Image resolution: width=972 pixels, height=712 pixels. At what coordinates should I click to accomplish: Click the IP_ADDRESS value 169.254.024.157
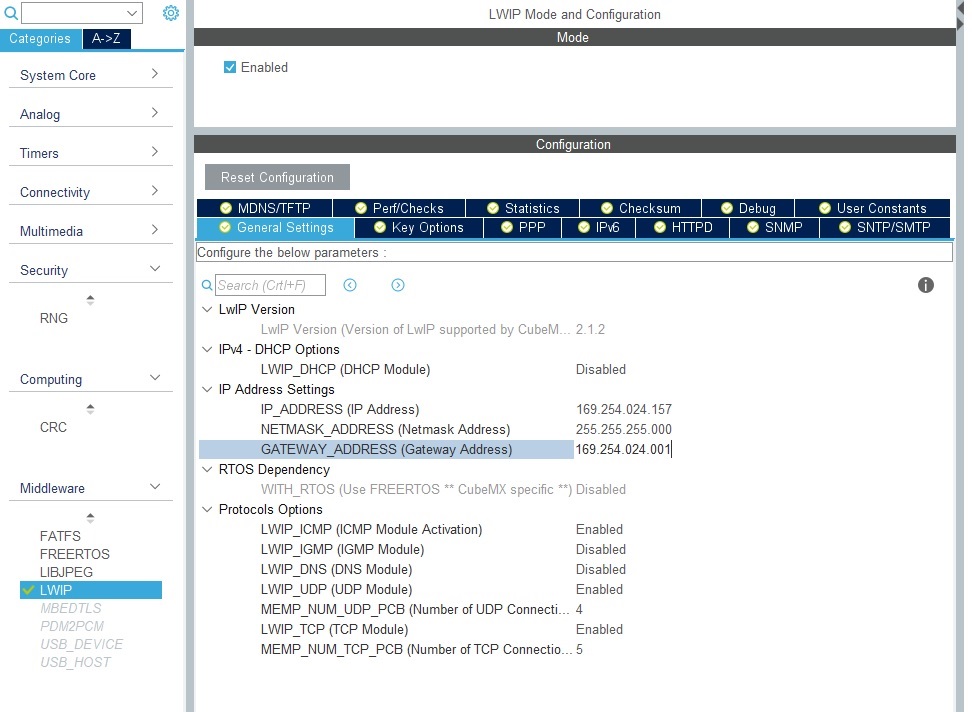tap(624, 410)
